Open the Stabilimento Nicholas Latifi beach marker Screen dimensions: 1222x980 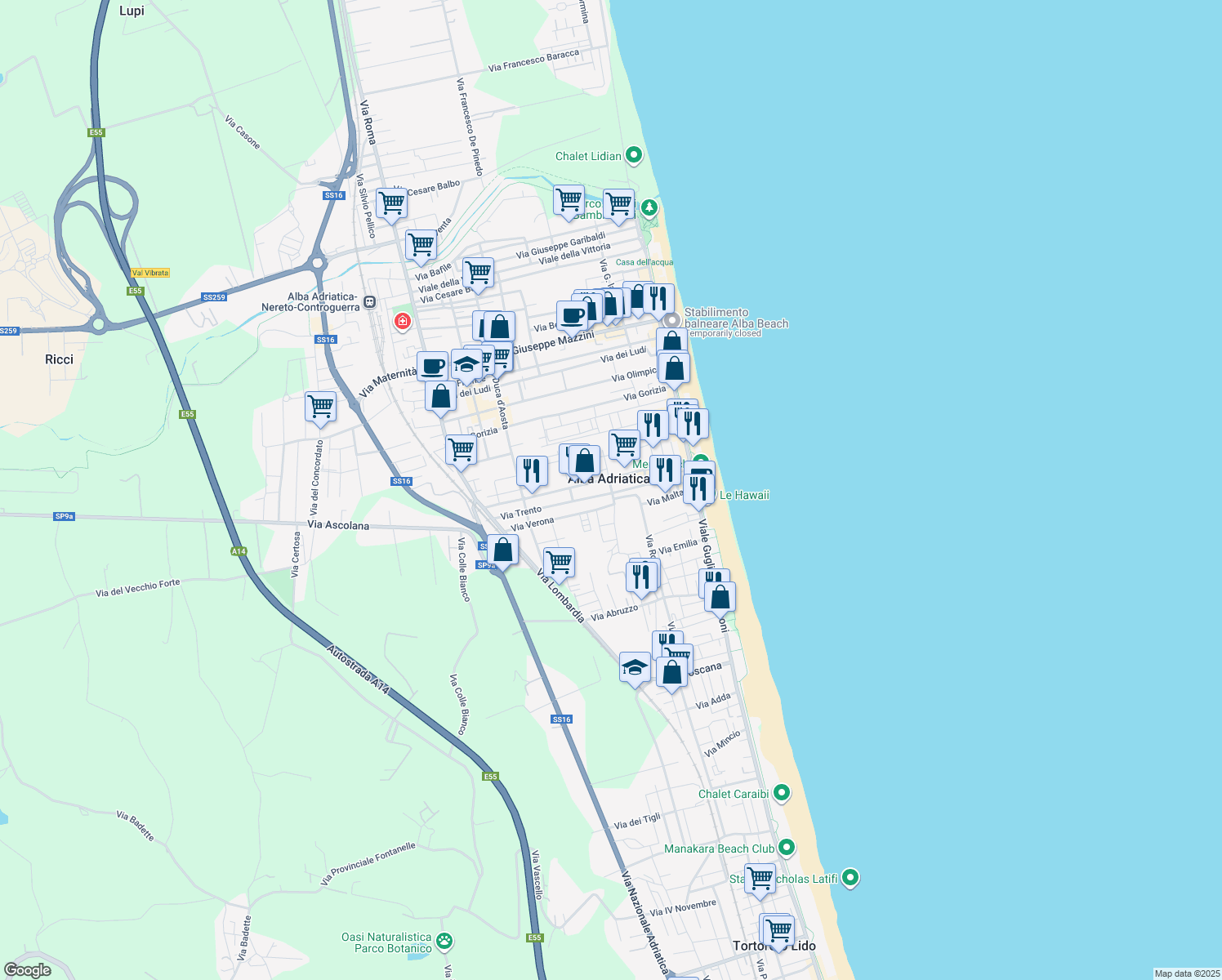[850, 877]
